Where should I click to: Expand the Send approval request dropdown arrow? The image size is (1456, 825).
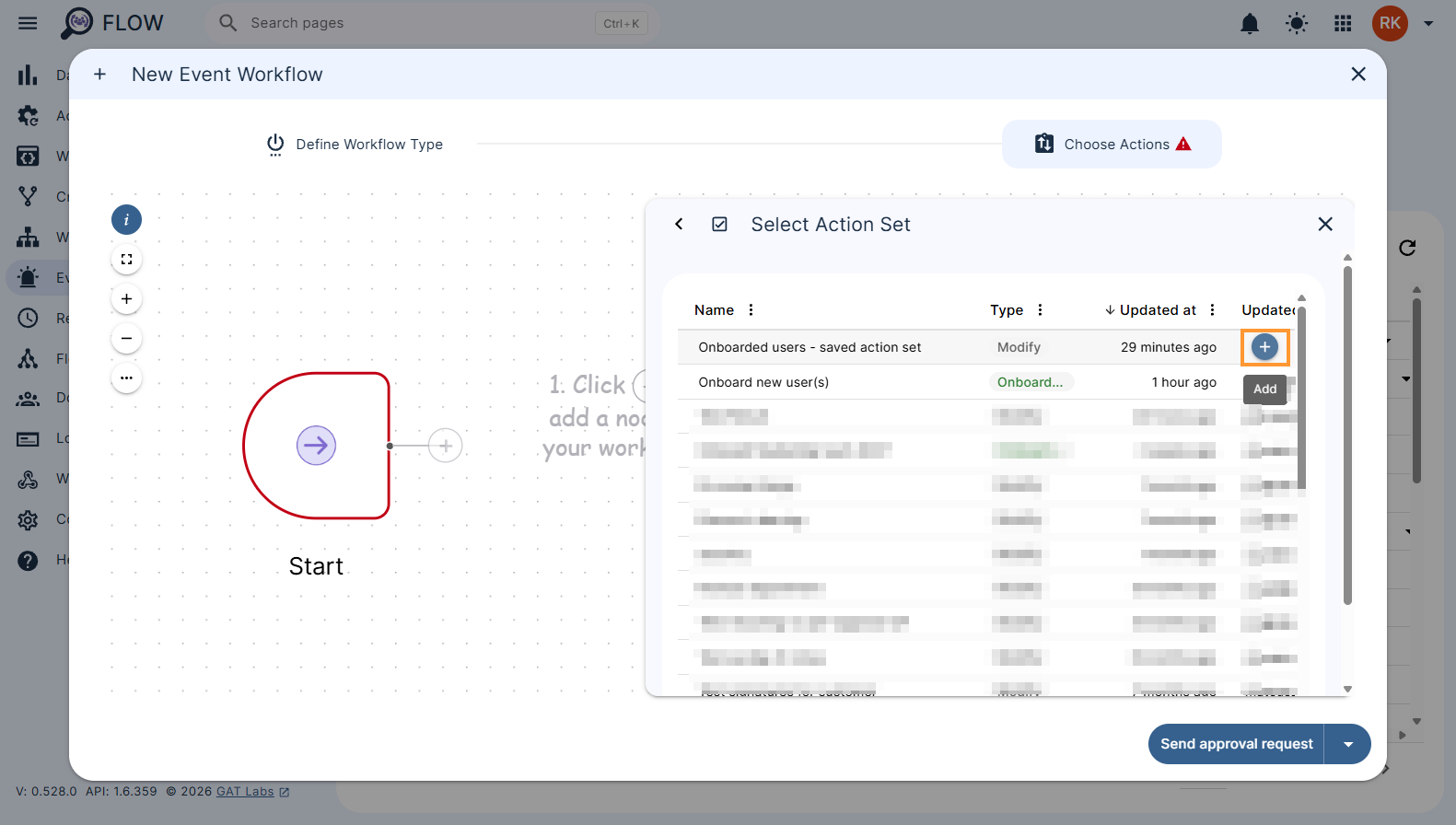point(1348,744)
